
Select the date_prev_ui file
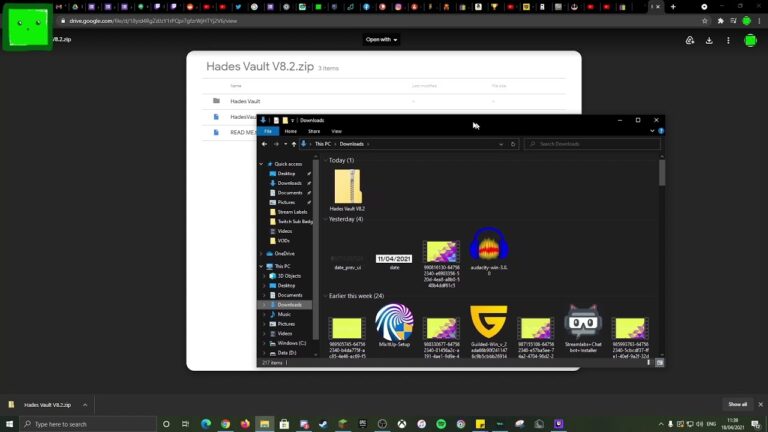tap(347, 262)
